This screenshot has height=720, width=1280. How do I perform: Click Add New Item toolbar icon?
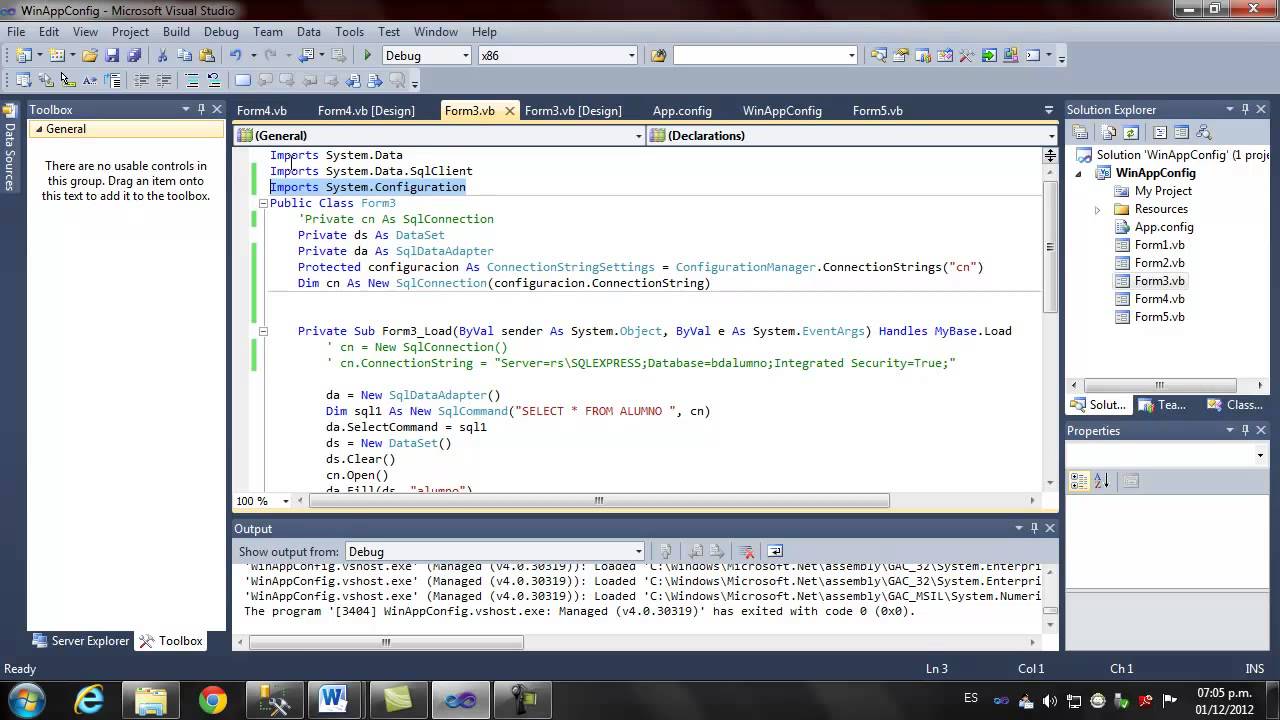(57, 55)
